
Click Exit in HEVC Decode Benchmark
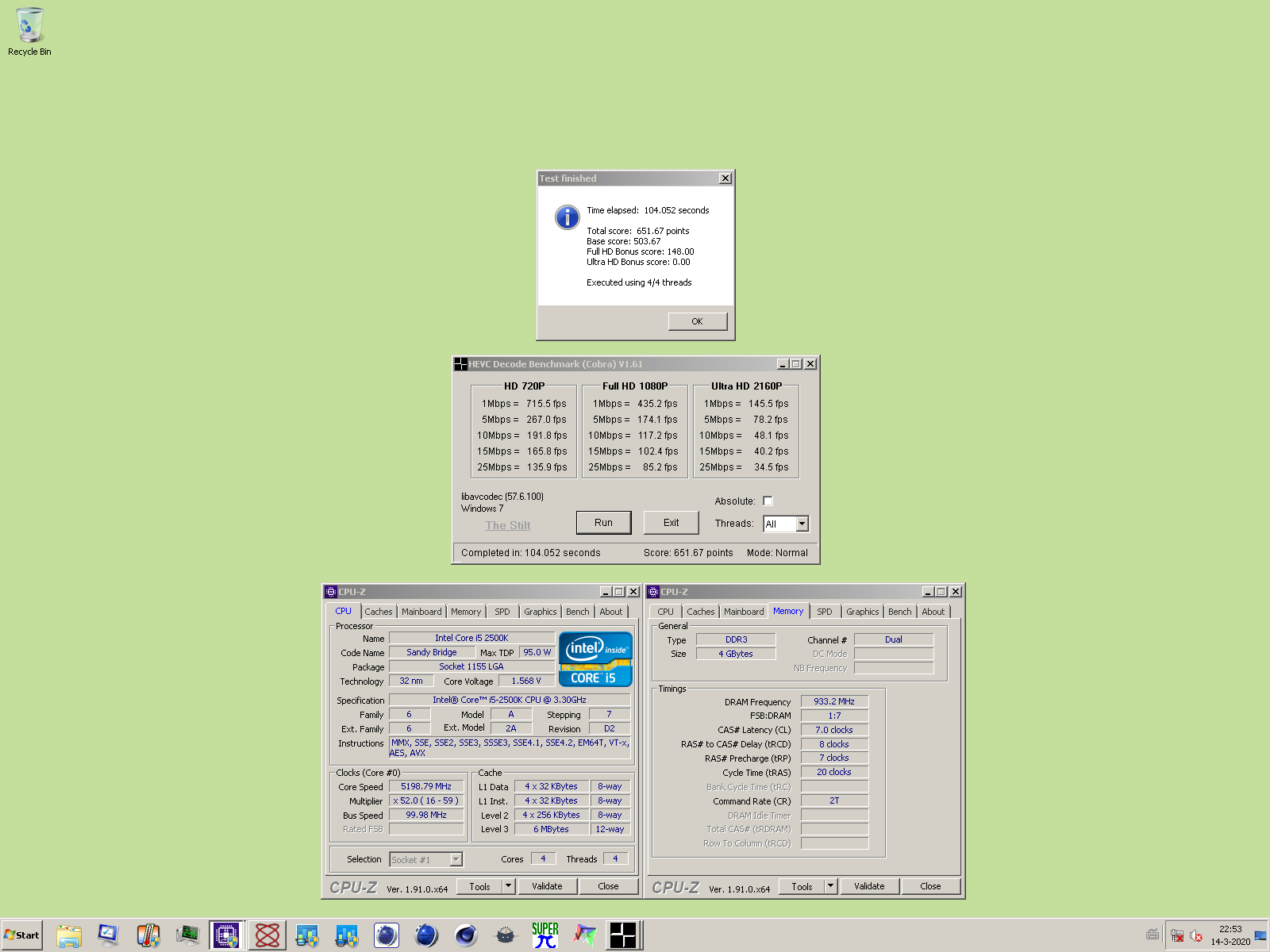point(672,523)
